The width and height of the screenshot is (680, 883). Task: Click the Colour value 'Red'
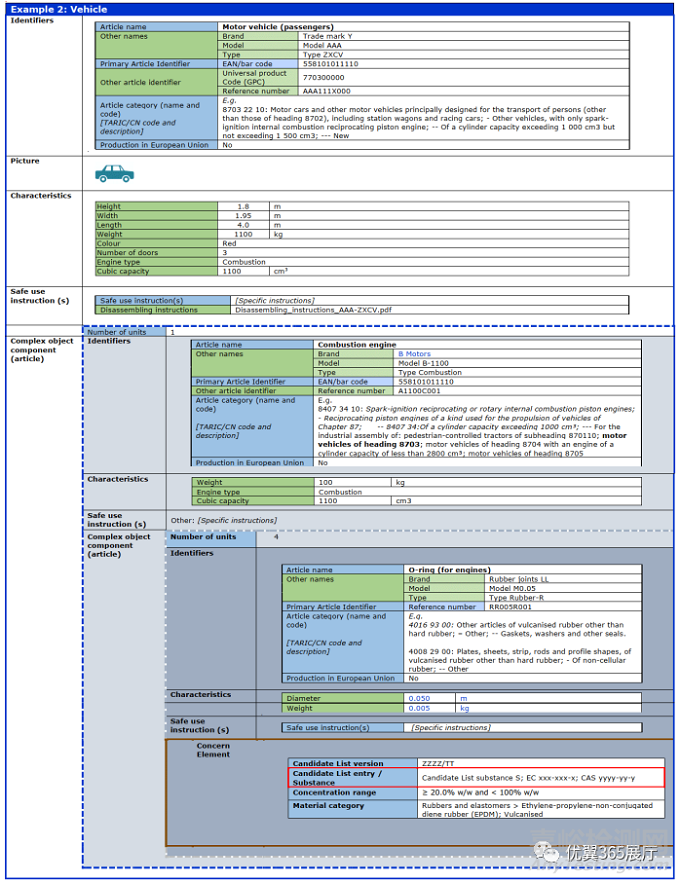tap(230, 243)
